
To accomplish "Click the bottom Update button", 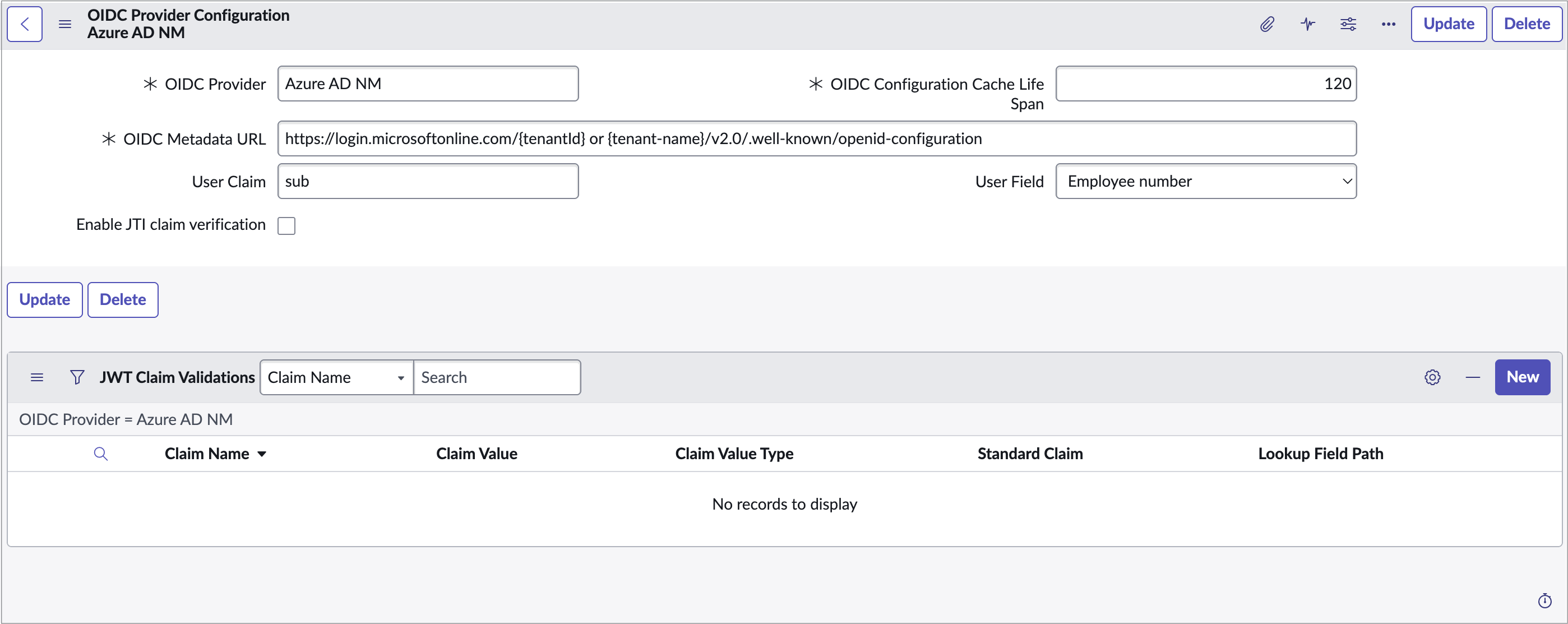I will 44,299.
